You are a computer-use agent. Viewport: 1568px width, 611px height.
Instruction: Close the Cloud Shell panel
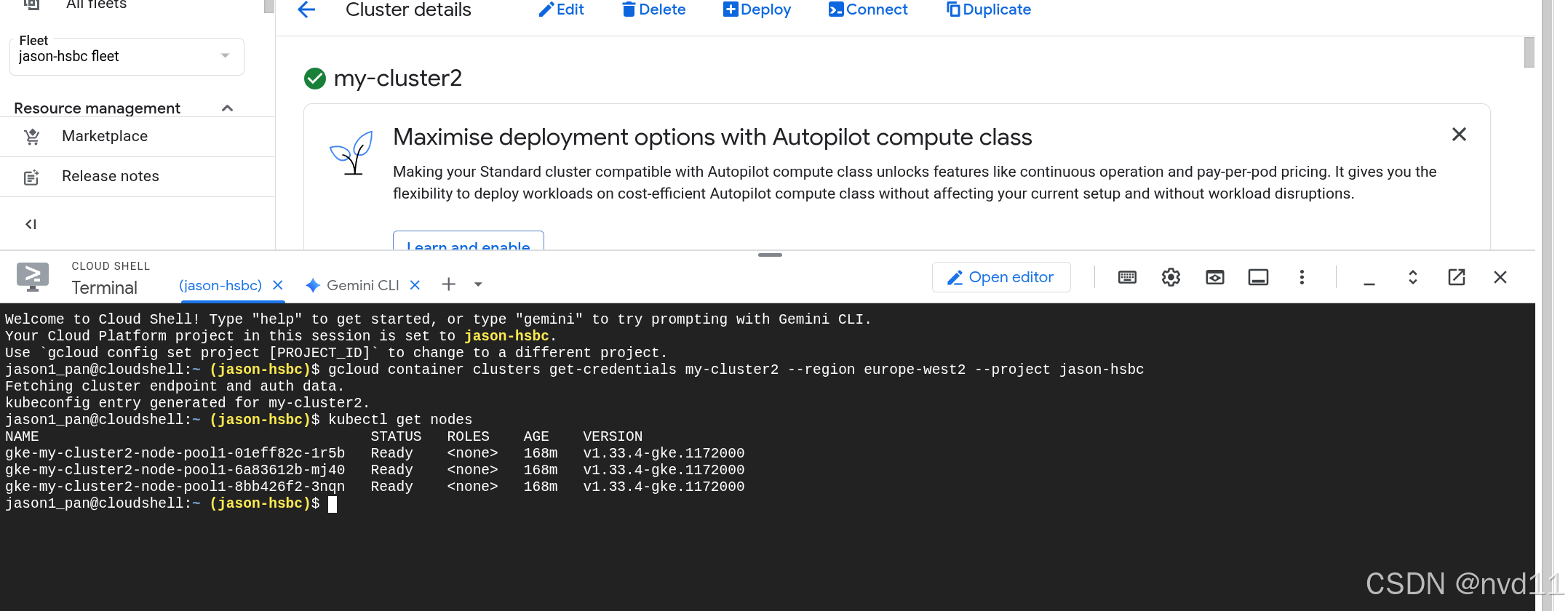click(1500, 277)
